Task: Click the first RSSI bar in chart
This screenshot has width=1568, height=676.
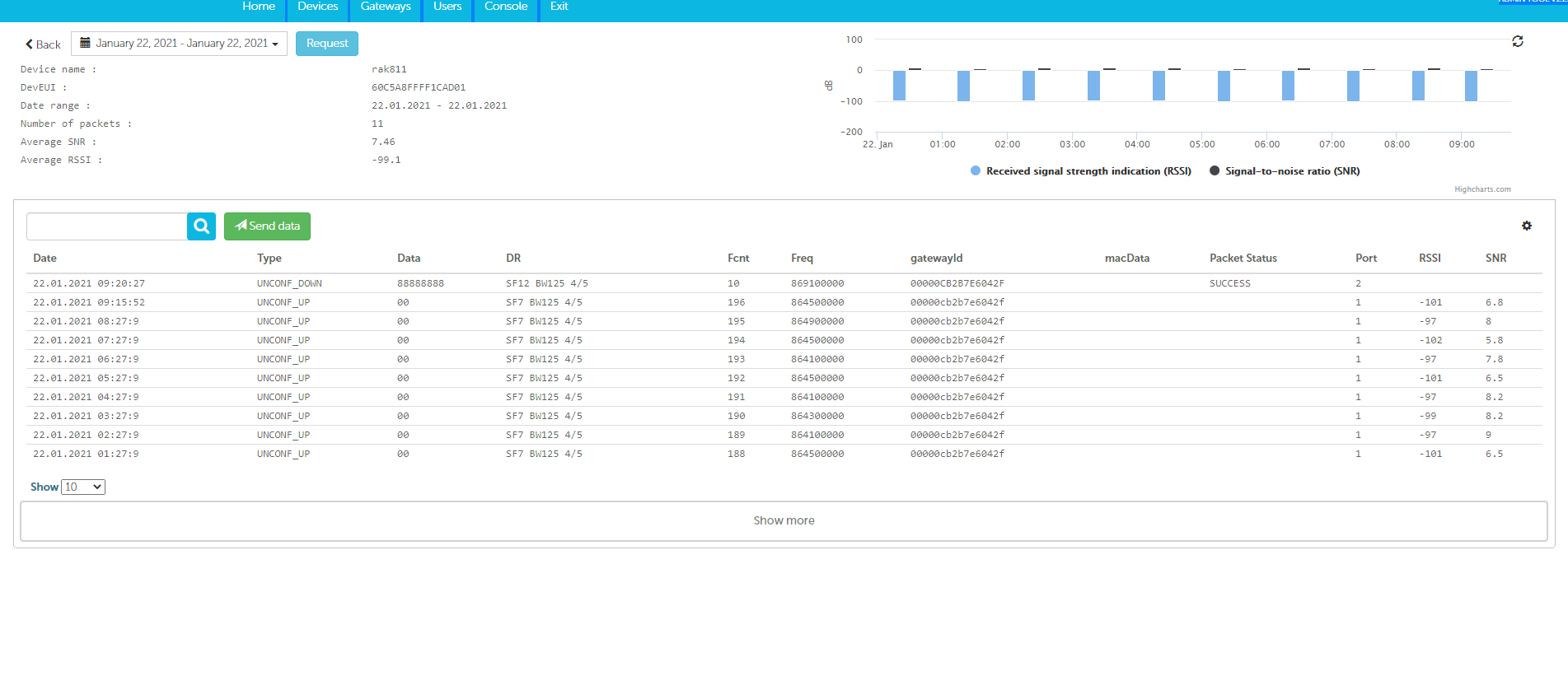Action: coord(899,86)
